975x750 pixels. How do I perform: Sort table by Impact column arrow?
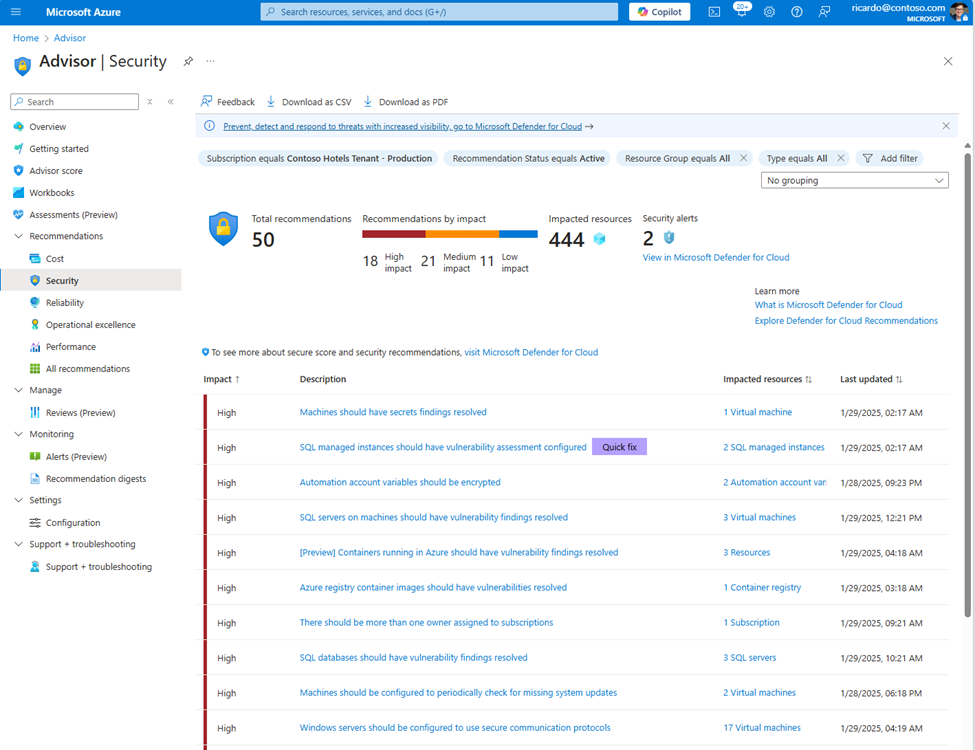pyautogui.click(x=237, y=379)
